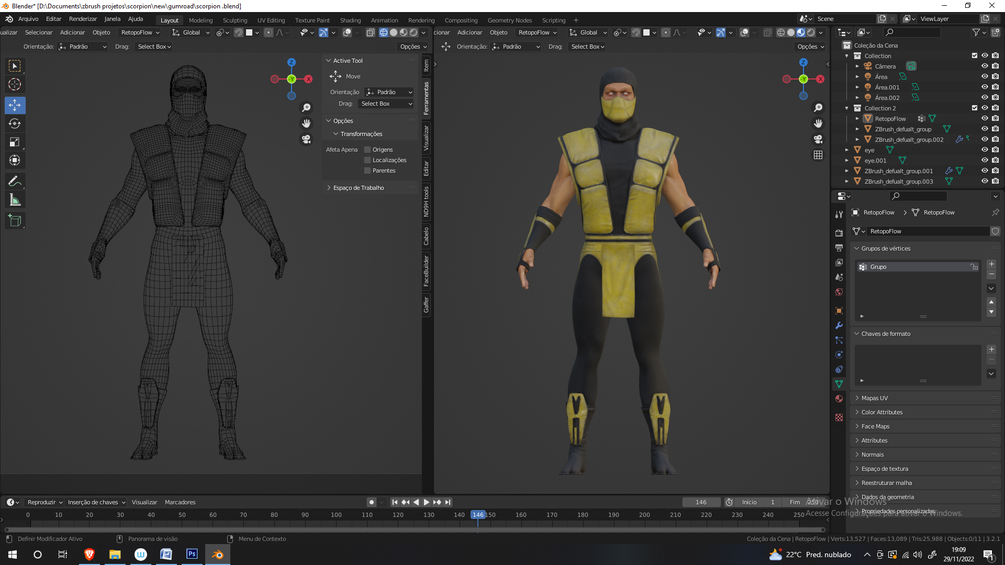This screenshot has width=1005, height=565.
Task: Click current frame marker 146
Action: pyautogui.click(x=478, y=515)
